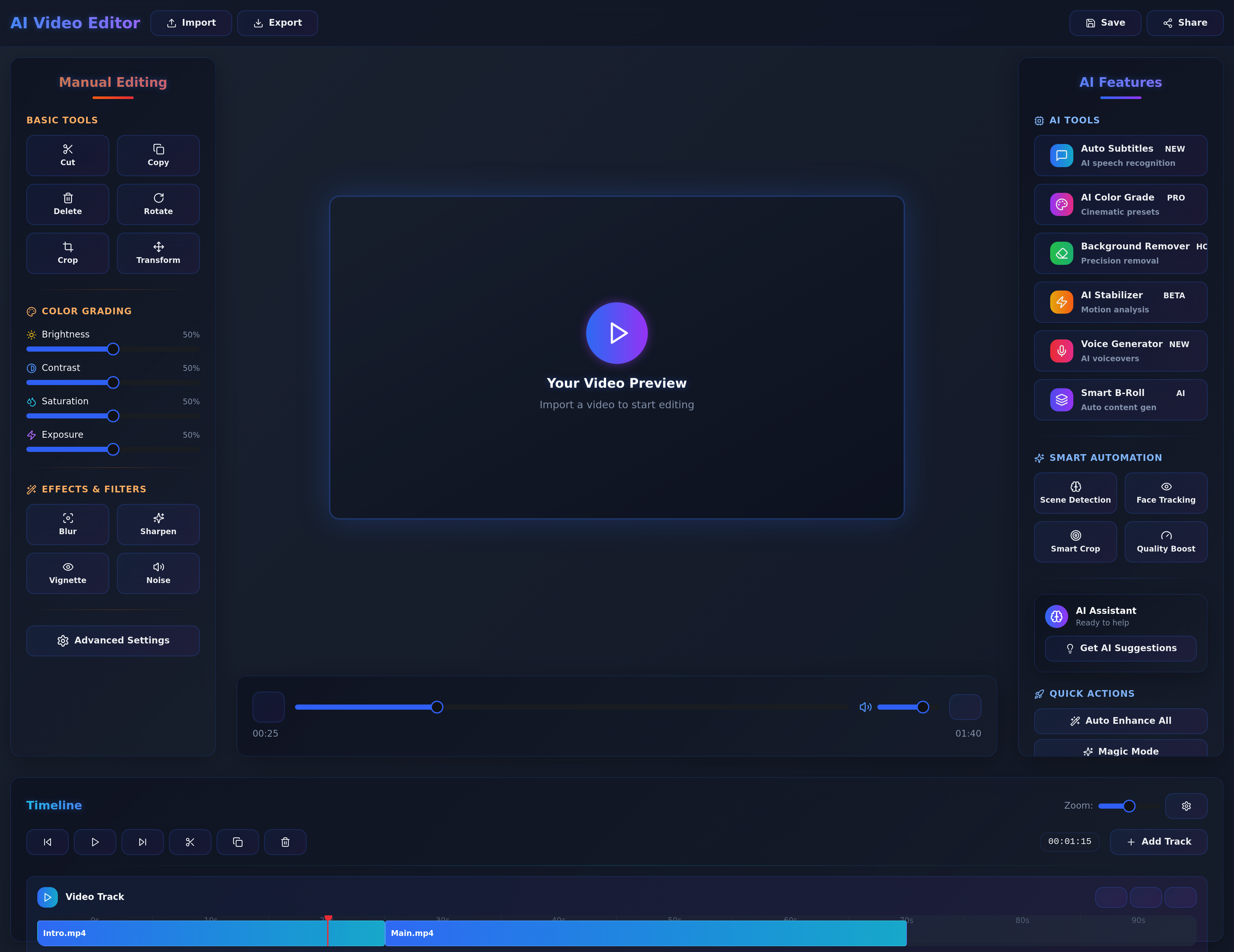Select AI Color Grade tool
The width and height of the screenshot is (1234, 952).
tap(1121, 204)
